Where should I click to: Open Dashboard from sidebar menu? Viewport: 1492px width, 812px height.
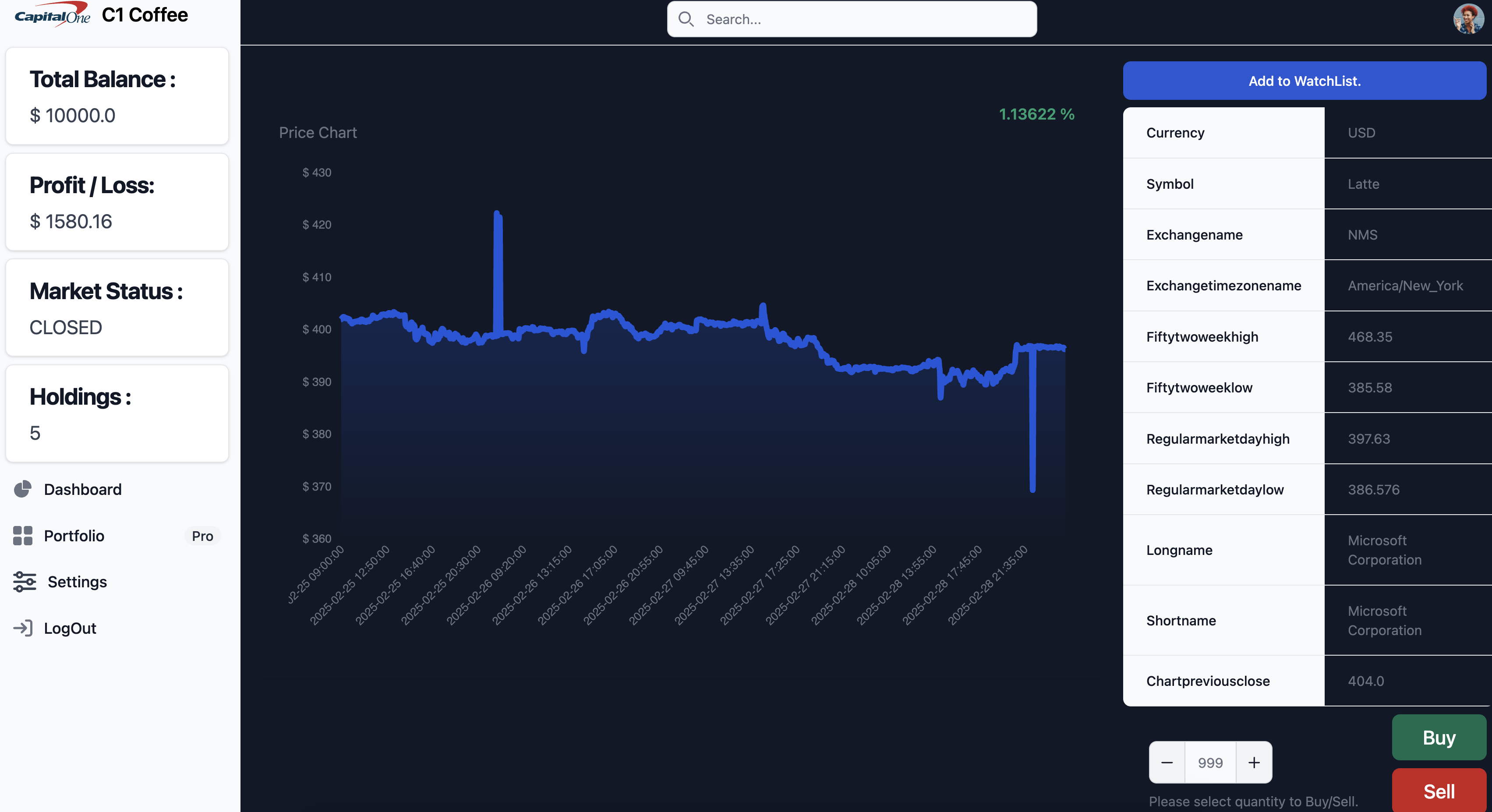pyautogui.click(x=82, y=489)
